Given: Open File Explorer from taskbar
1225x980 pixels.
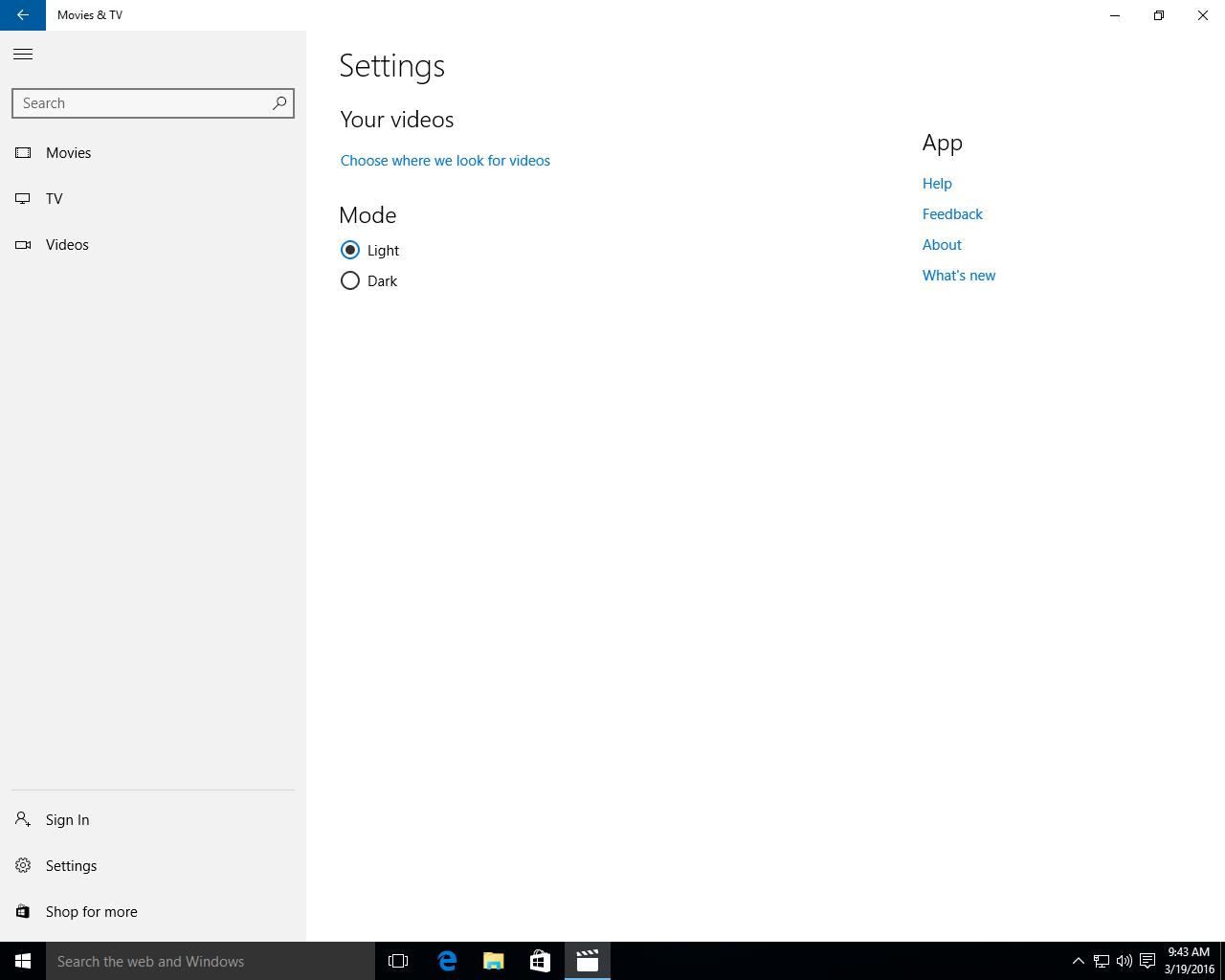Looking at the screenshot, I should [494, 961].
